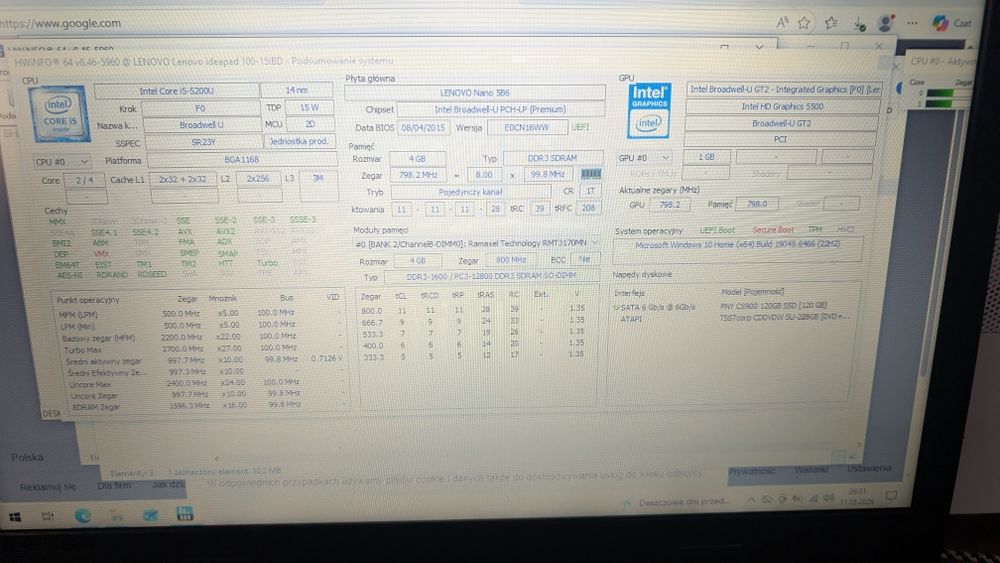The image size is (1000, 563).
Task: Click the MFM (LPM) operating point row
Action: pos(199,313)
